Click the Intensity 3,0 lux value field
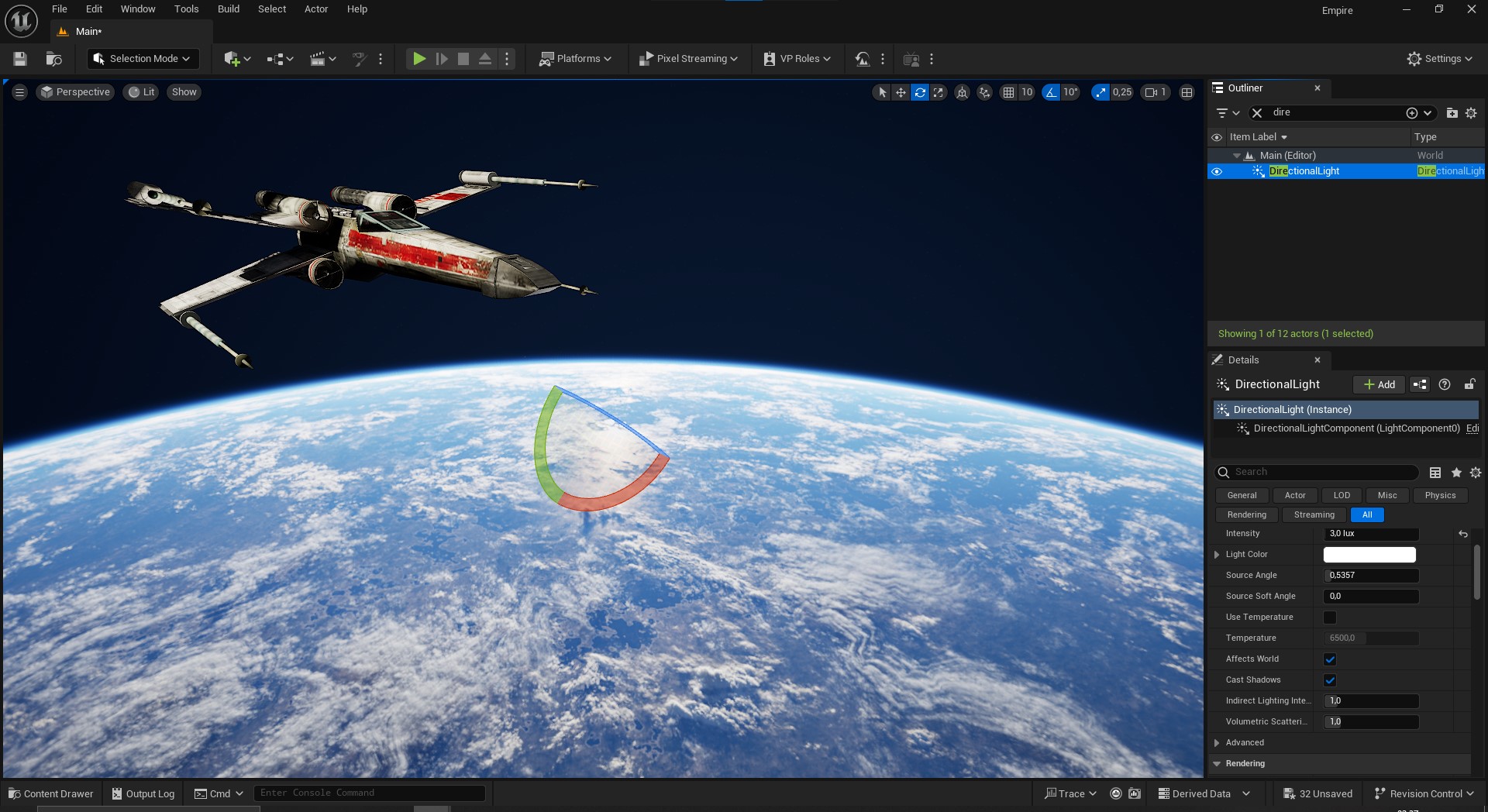 pyautogui.click(x=1371, y=534)
